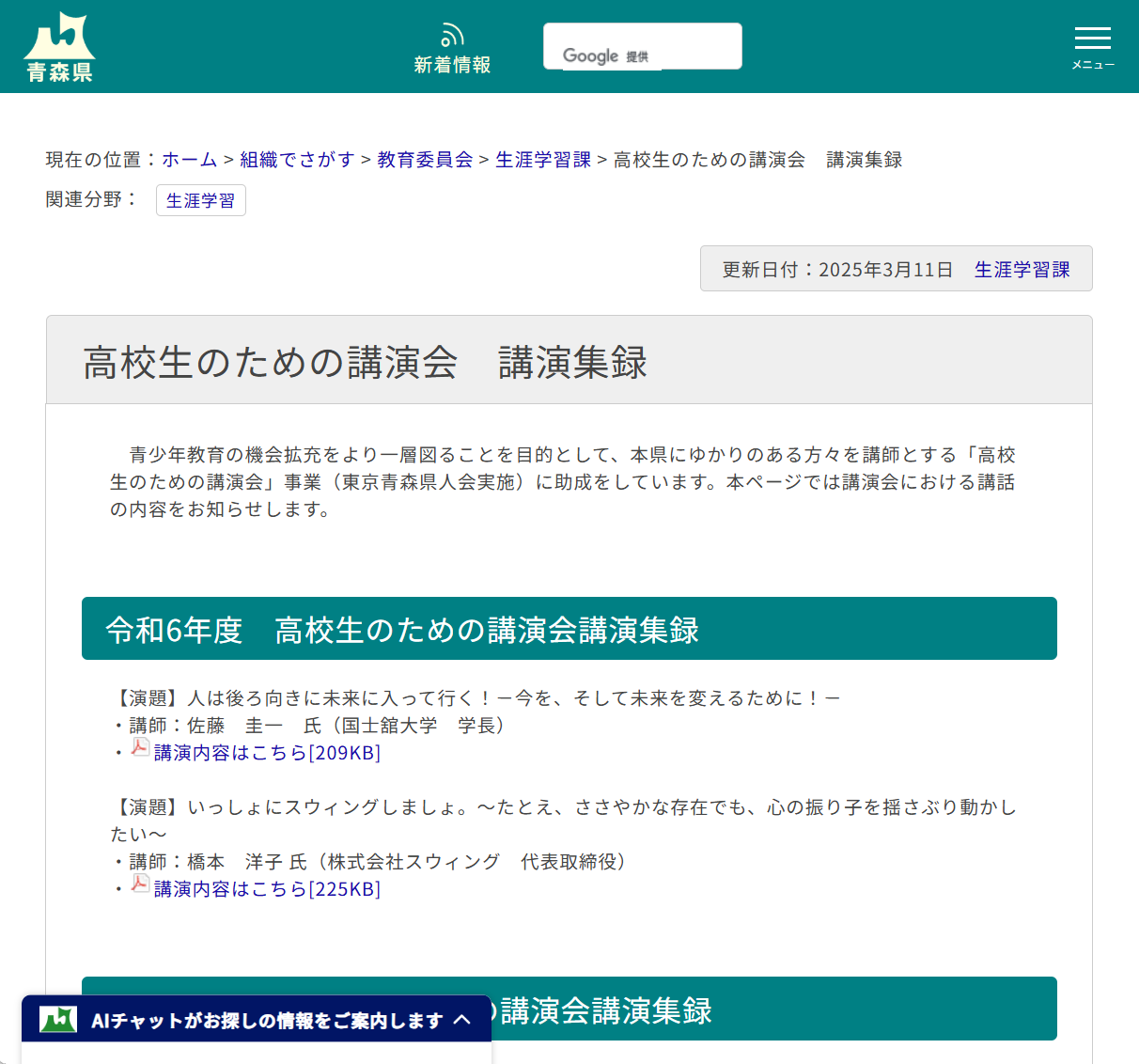
Task: Click the 新着情報 RSS broadcast icon
Action: [452, 34]
